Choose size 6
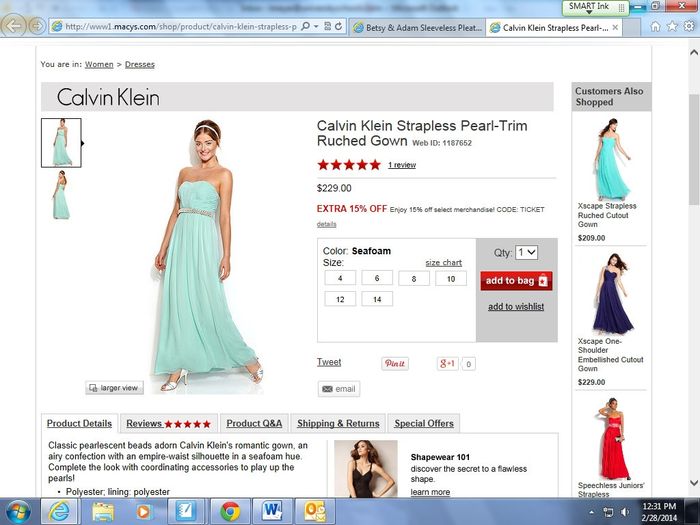Screen dimensions: 700x525 coord(377,278)
